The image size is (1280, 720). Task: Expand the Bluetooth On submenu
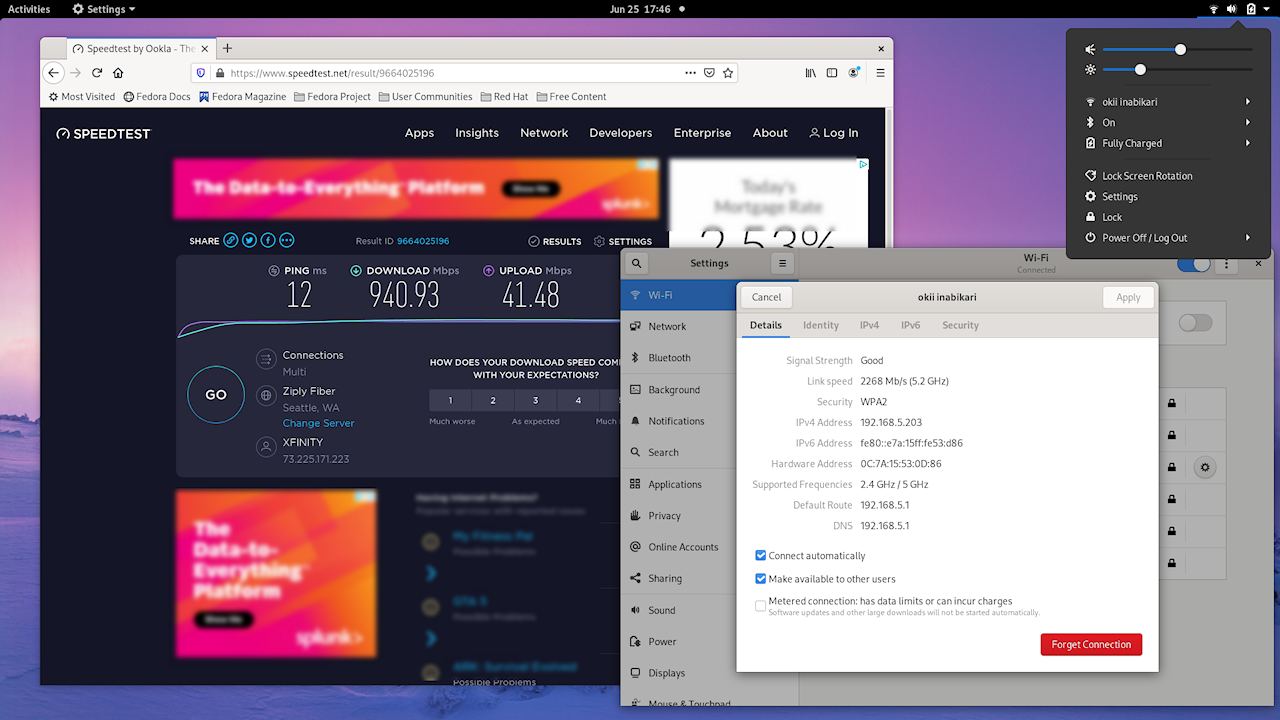point(1168,123)
